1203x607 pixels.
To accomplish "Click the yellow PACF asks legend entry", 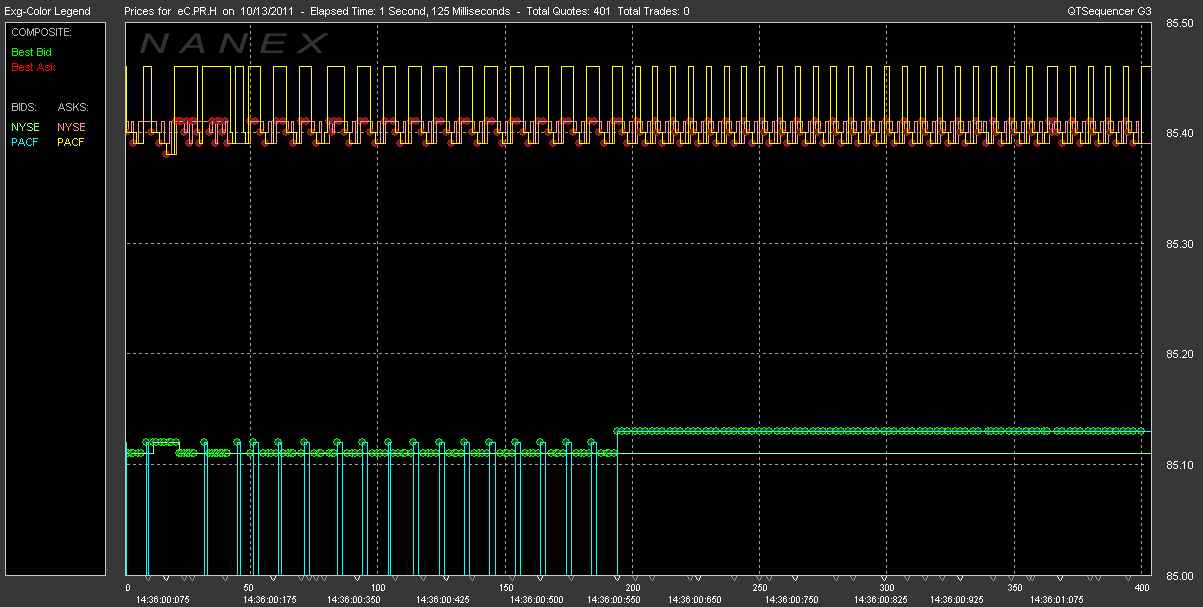I will point(71,142).
